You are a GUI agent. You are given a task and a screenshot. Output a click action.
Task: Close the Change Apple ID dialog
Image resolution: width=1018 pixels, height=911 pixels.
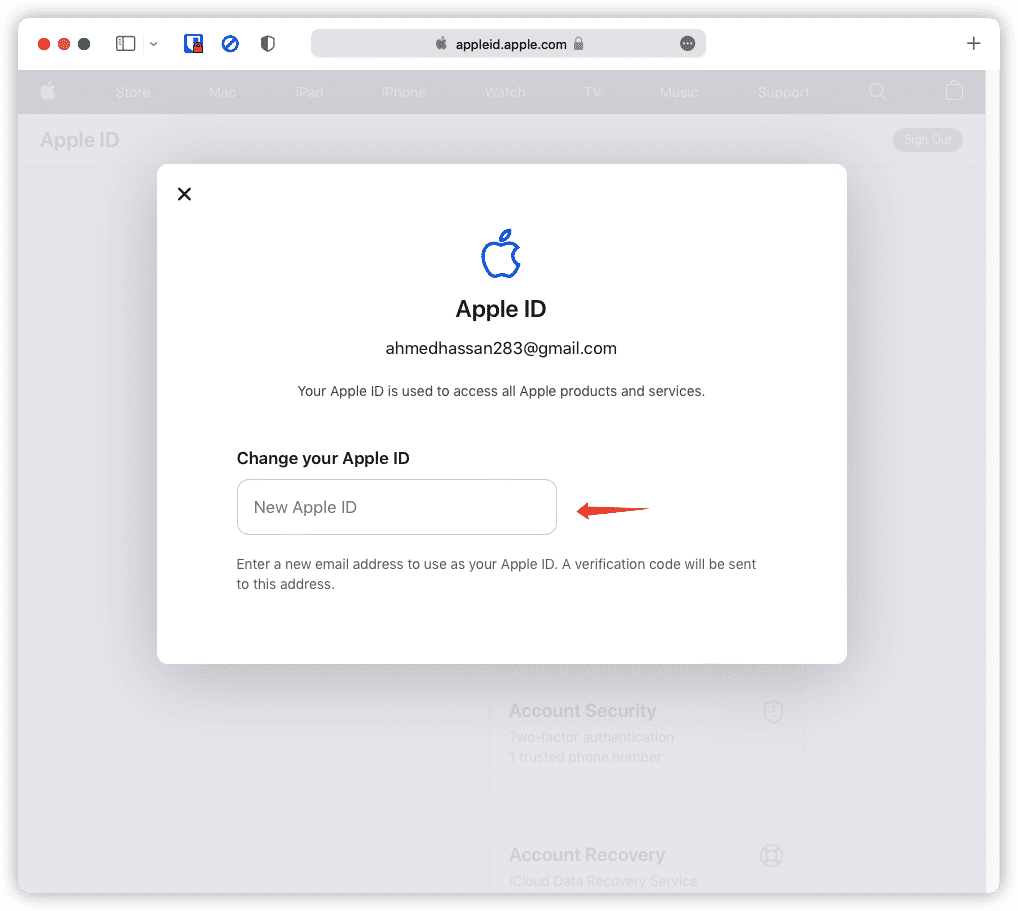184,194
